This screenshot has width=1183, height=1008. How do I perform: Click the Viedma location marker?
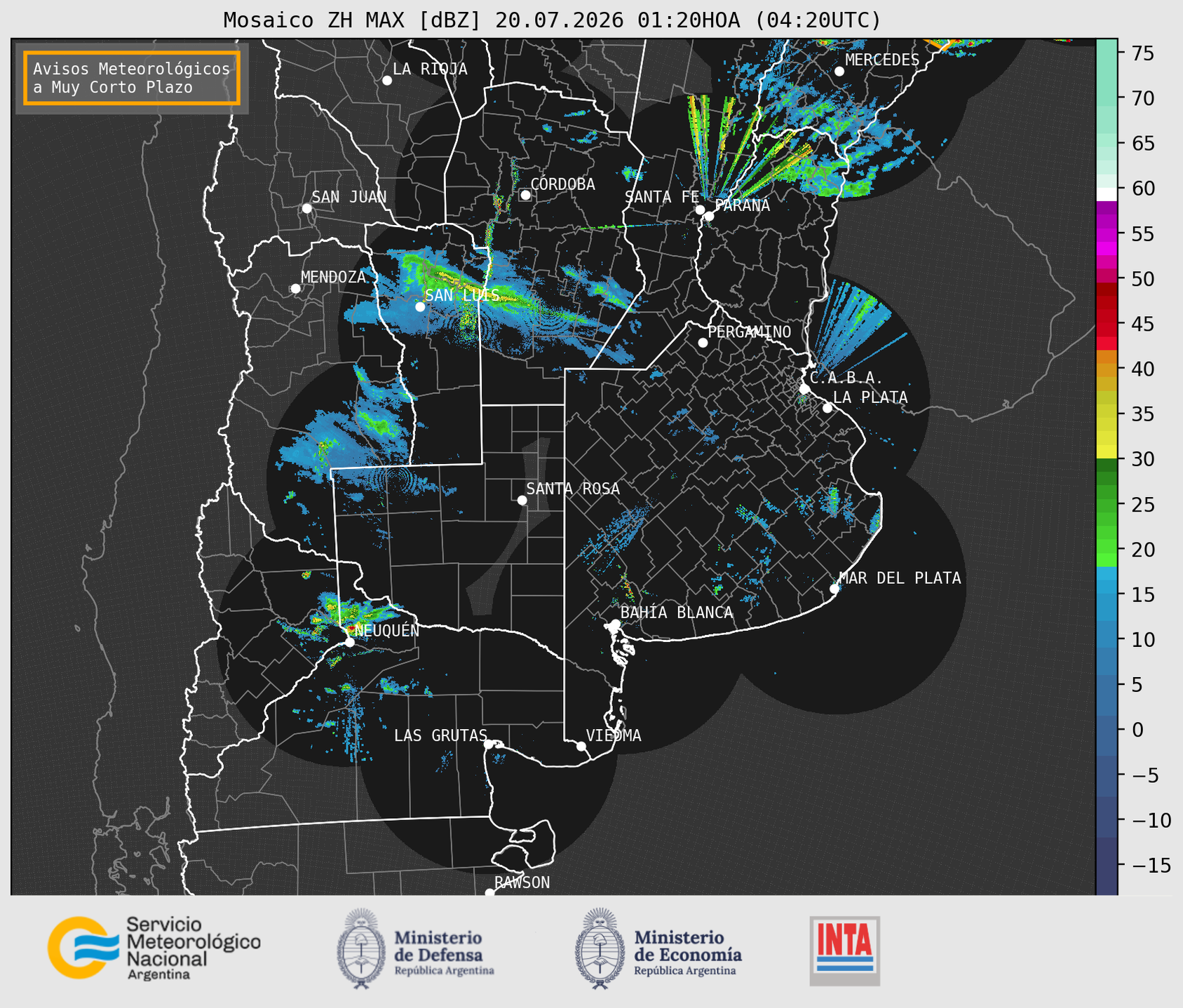(581, 746)
